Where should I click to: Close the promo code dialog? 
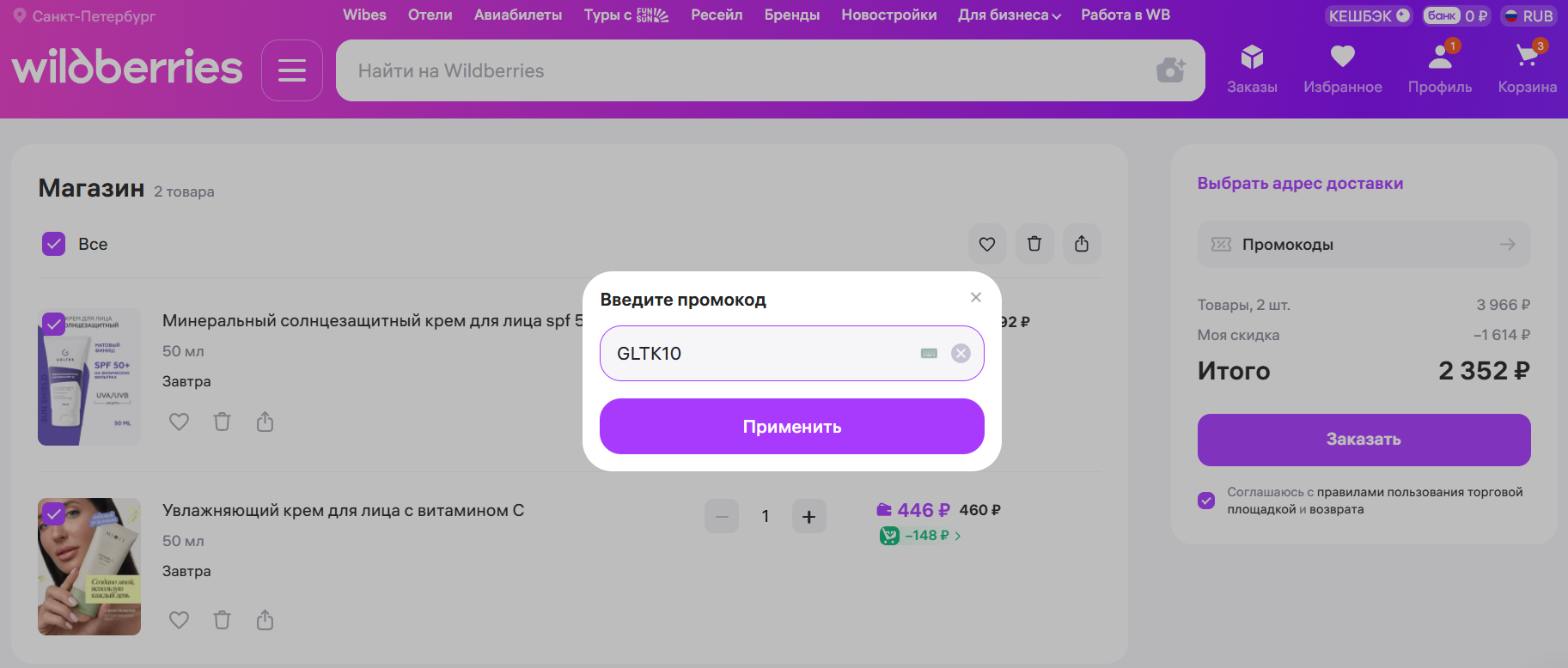(x=975, y=297)
